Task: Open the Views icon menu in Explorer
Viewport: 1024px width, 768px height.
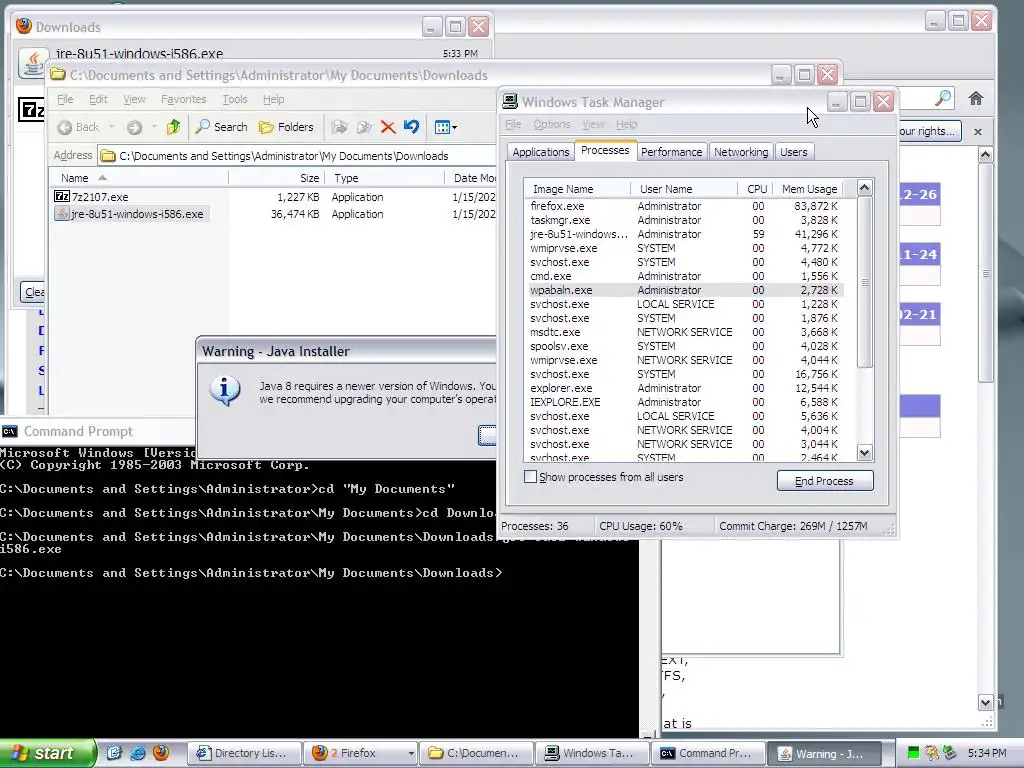Action: [x=446, y=127]
